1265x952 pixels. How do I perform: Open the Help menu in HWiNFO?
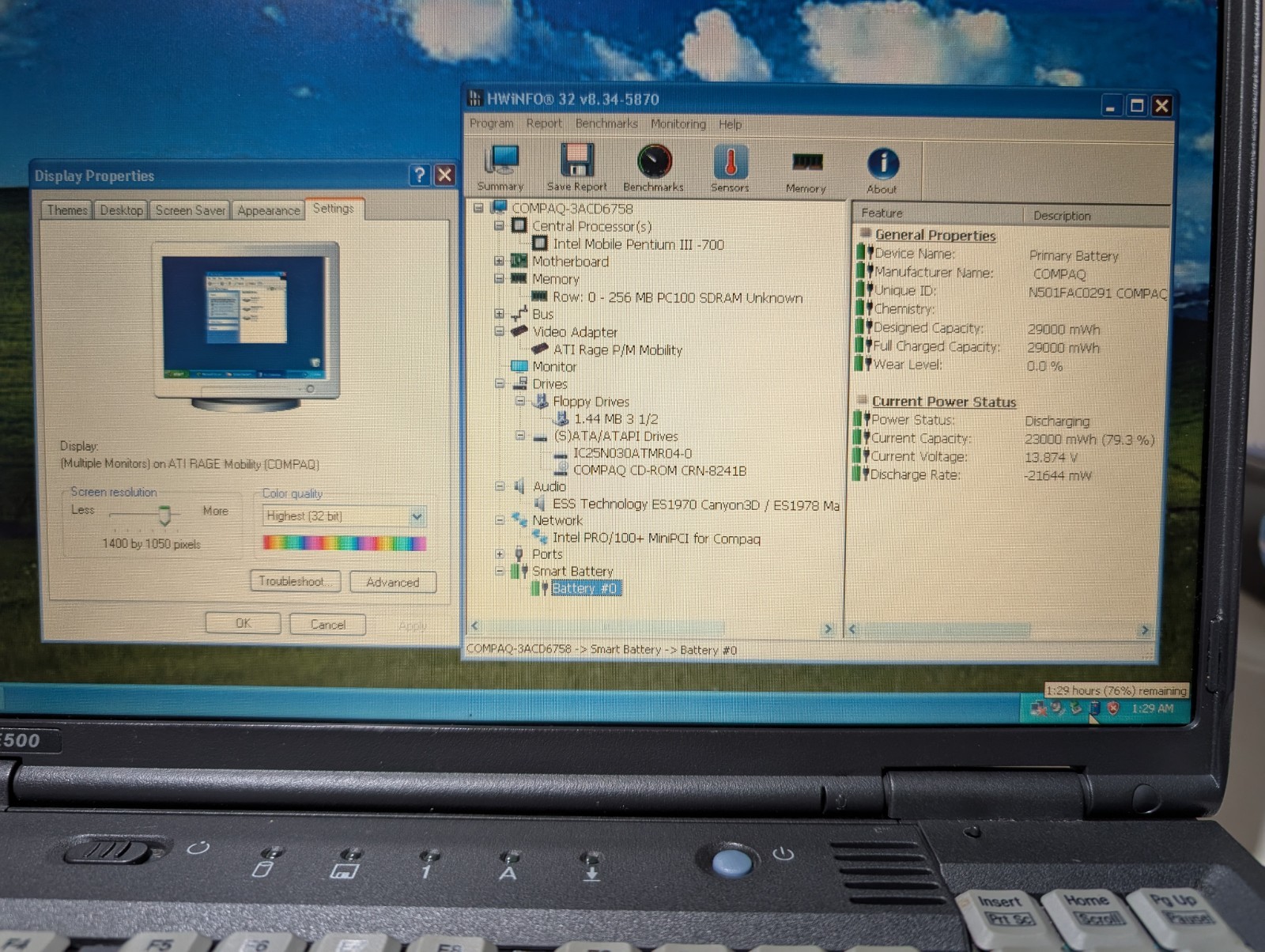coord(730,124)
